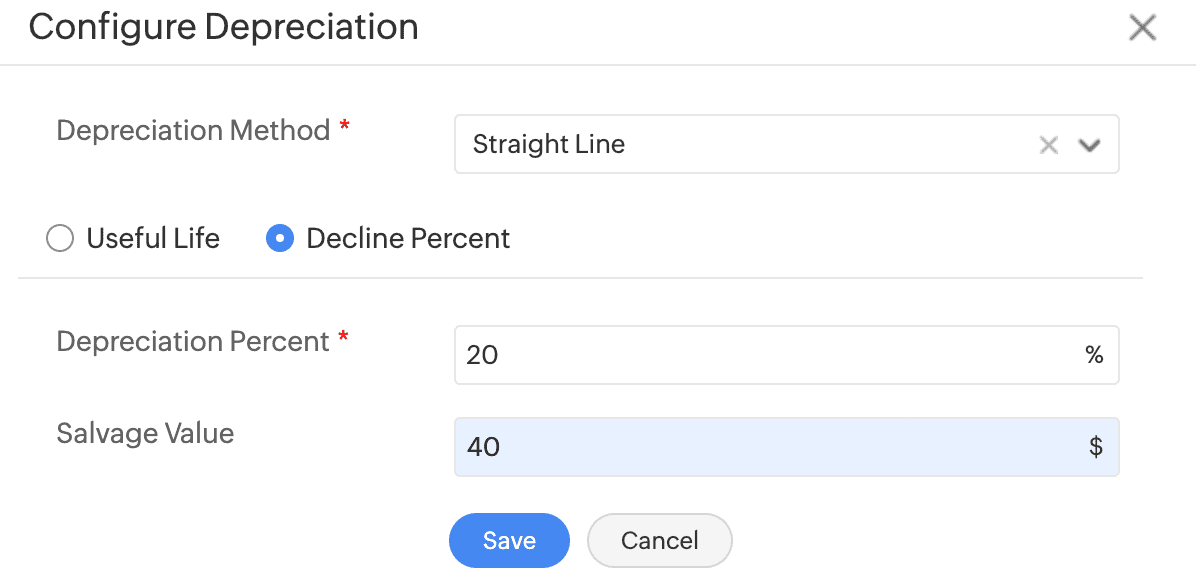This screenshot has width=1196, height=588.
Task: Click the dollar symbol in Salvage Value
Action: point(1096,447)
